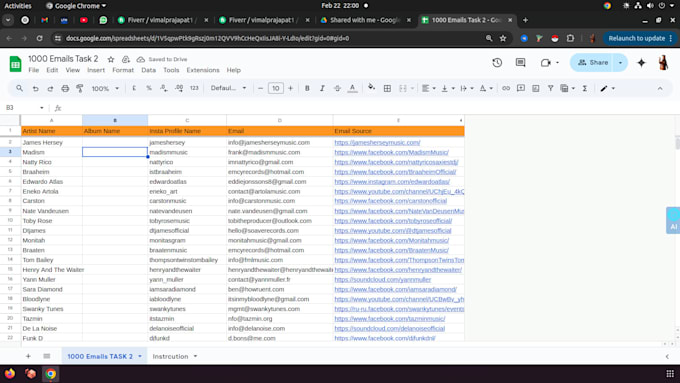The image size is (680, 383).
Task: Open the fill color picker
Action: click(371, 88)
